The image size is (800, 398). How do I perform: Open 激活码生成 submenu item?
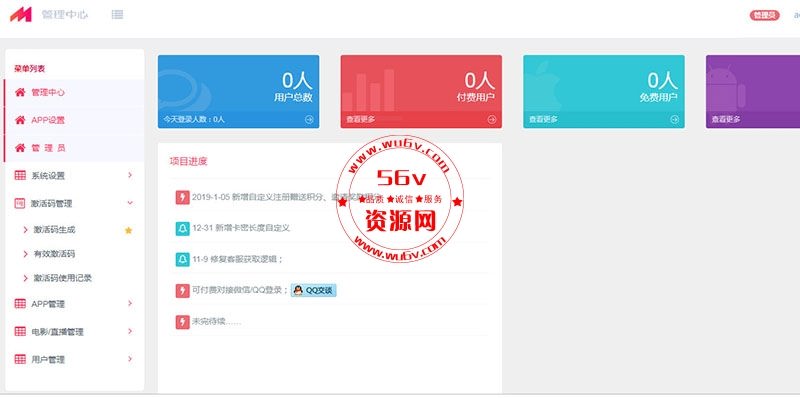pos(55,230)
